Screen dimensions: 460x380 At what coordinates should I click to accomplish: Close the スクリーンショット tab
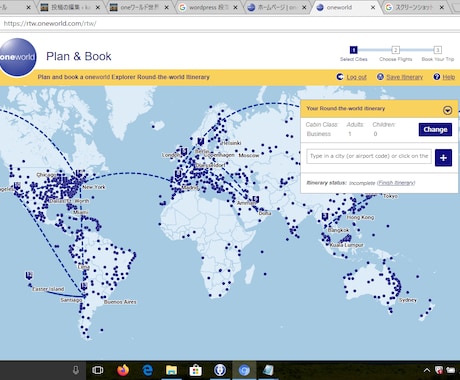tap(442, 7)
